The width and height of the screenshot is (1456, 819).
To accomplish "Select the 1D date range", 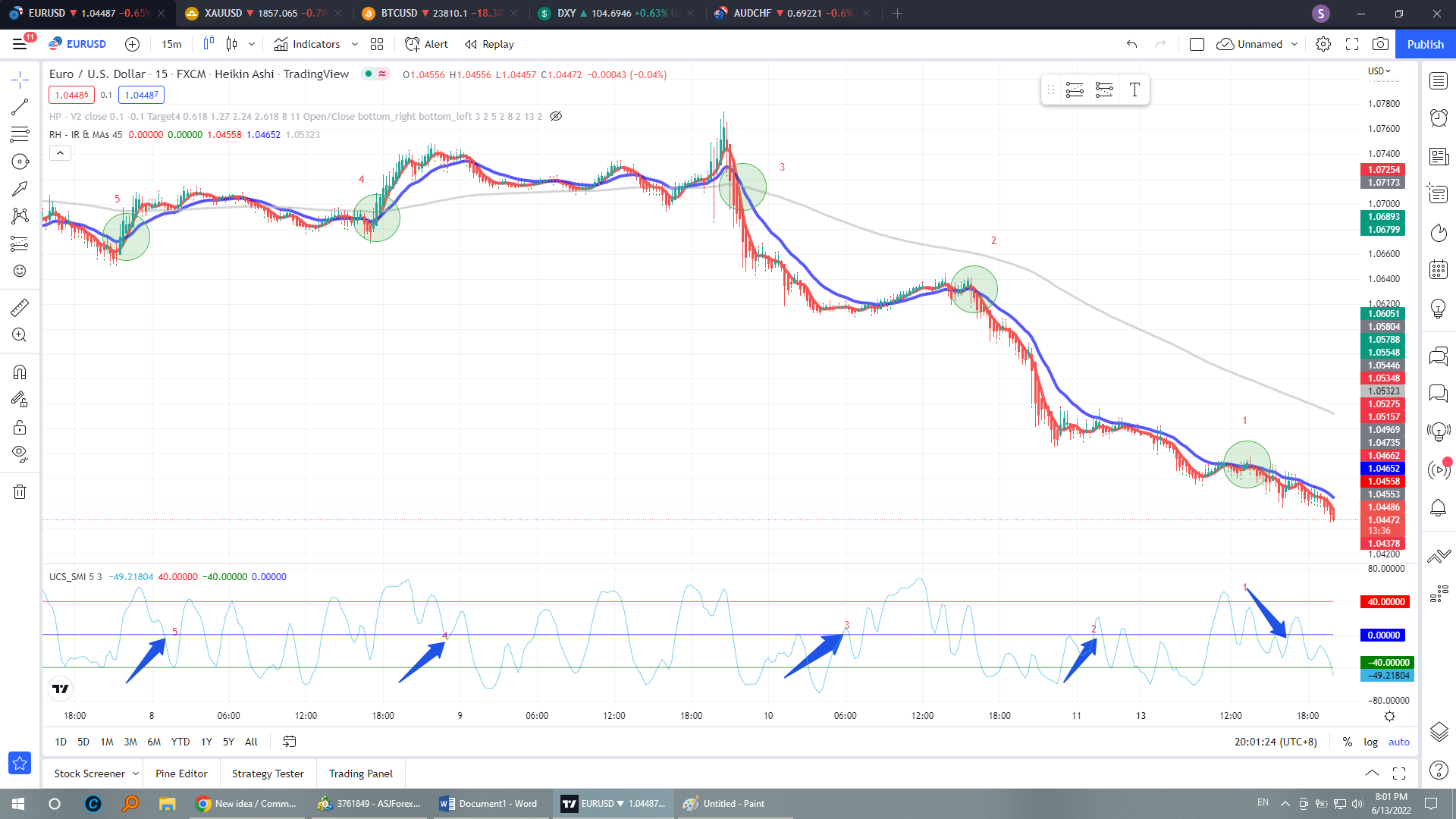I will pyautogui.click(x=61, y=742).
